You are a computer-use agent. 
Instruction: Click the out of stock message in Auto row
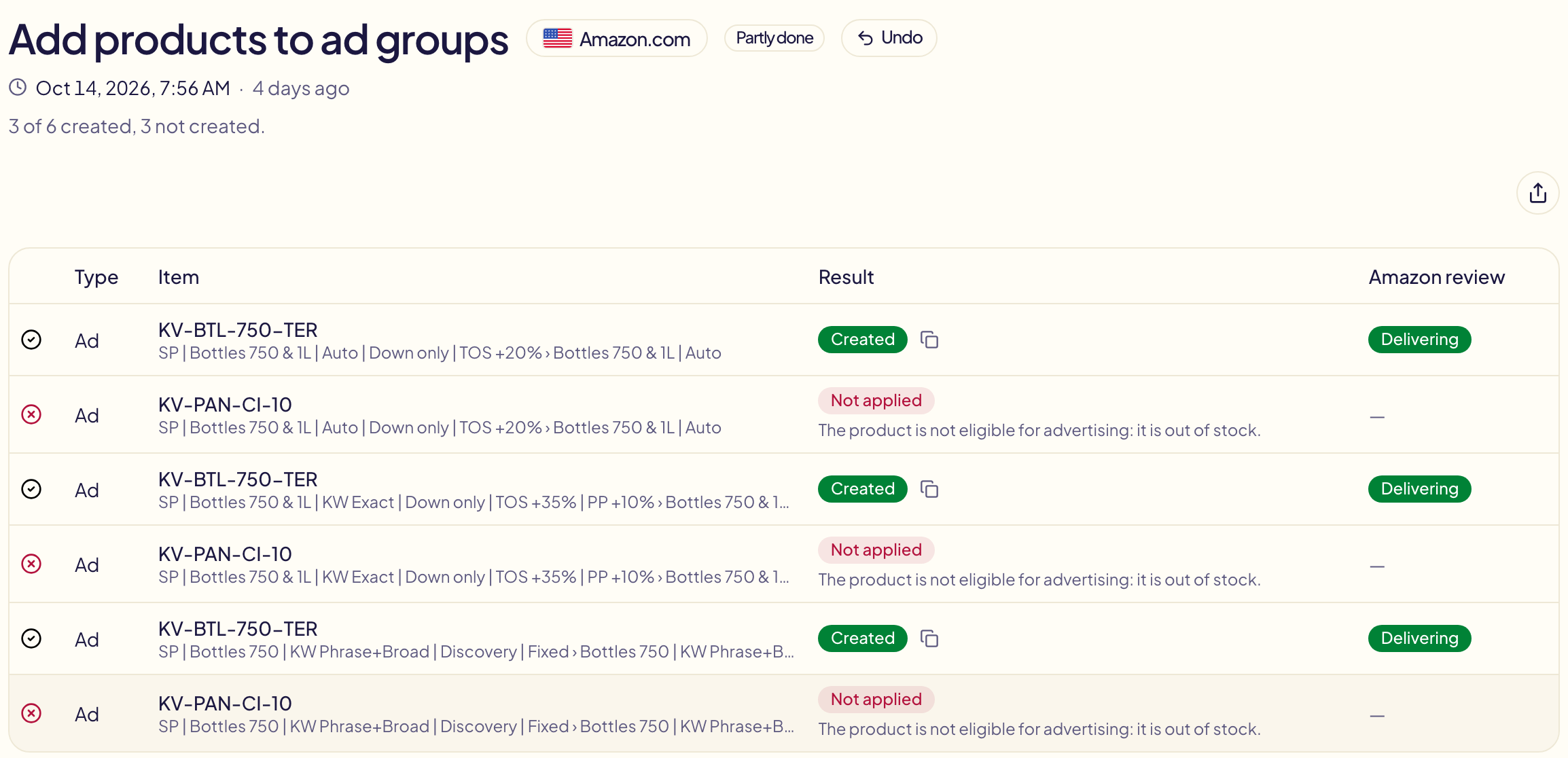coord(1039,431)
